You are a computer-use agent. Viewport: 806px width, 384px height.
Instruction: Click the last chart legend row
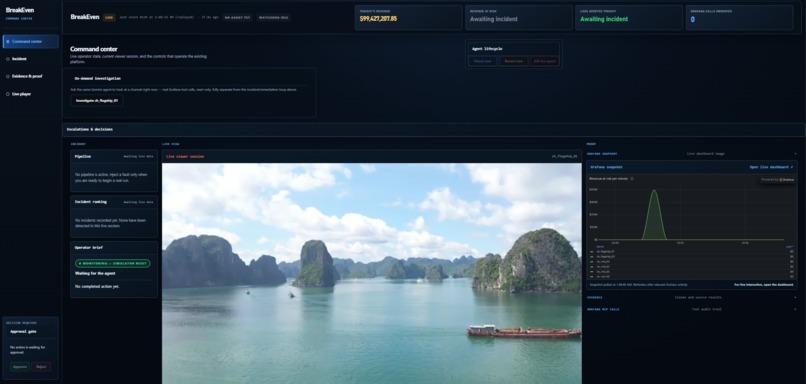coord(692,276)
